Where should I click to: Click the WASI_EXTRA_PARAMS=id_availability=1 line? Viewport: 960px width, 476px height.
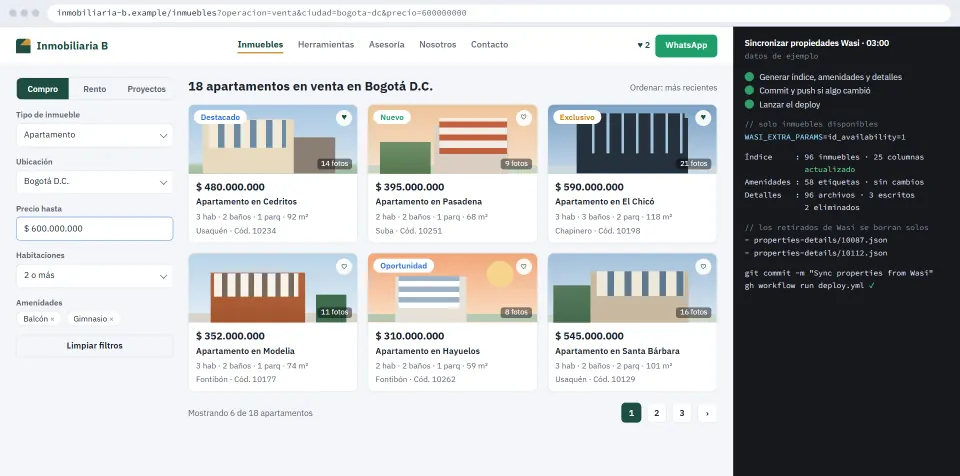tap(825, 137)
